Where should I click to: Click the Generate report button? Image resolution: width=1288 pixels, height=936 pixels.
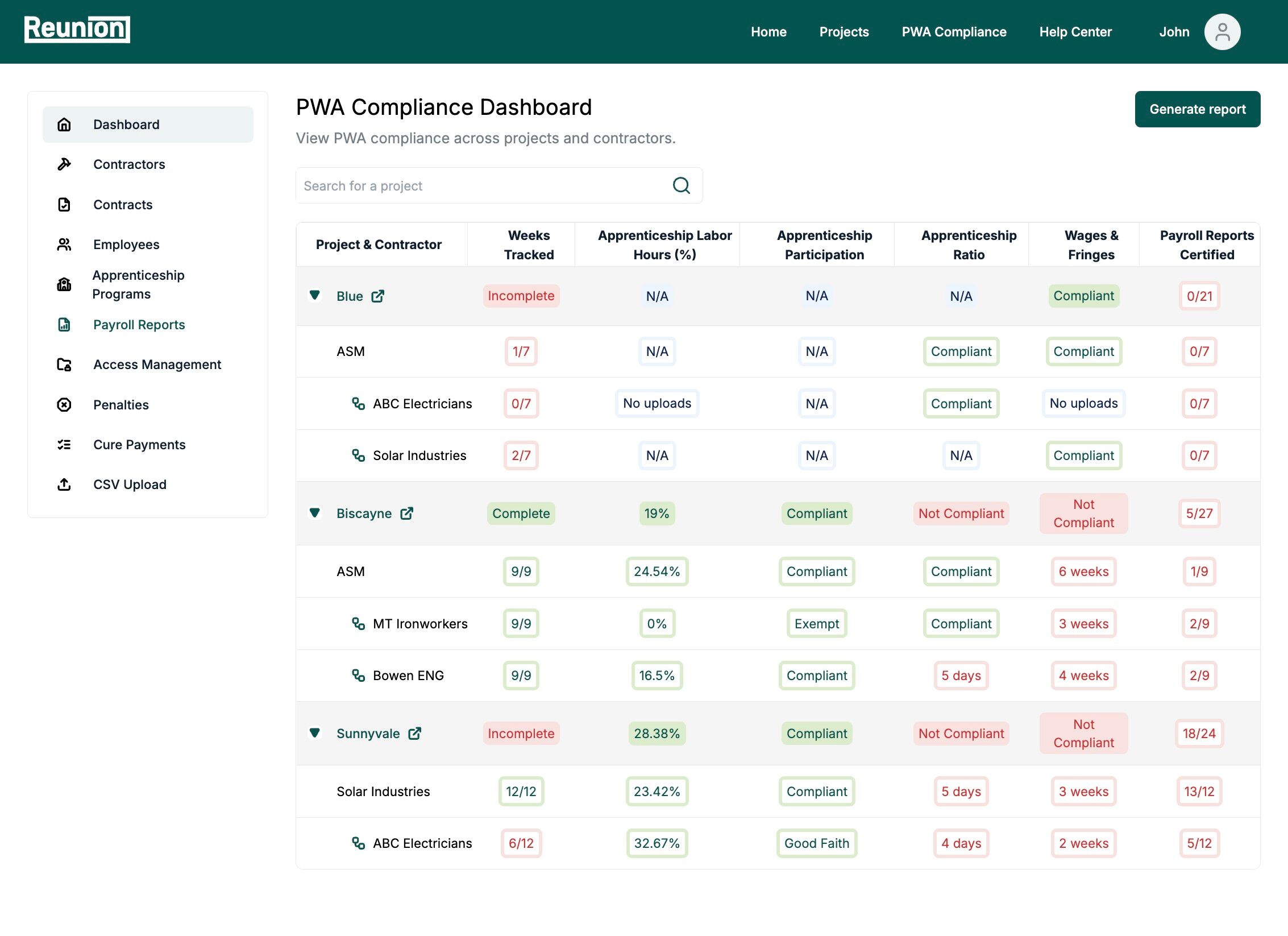point(1197,109)
